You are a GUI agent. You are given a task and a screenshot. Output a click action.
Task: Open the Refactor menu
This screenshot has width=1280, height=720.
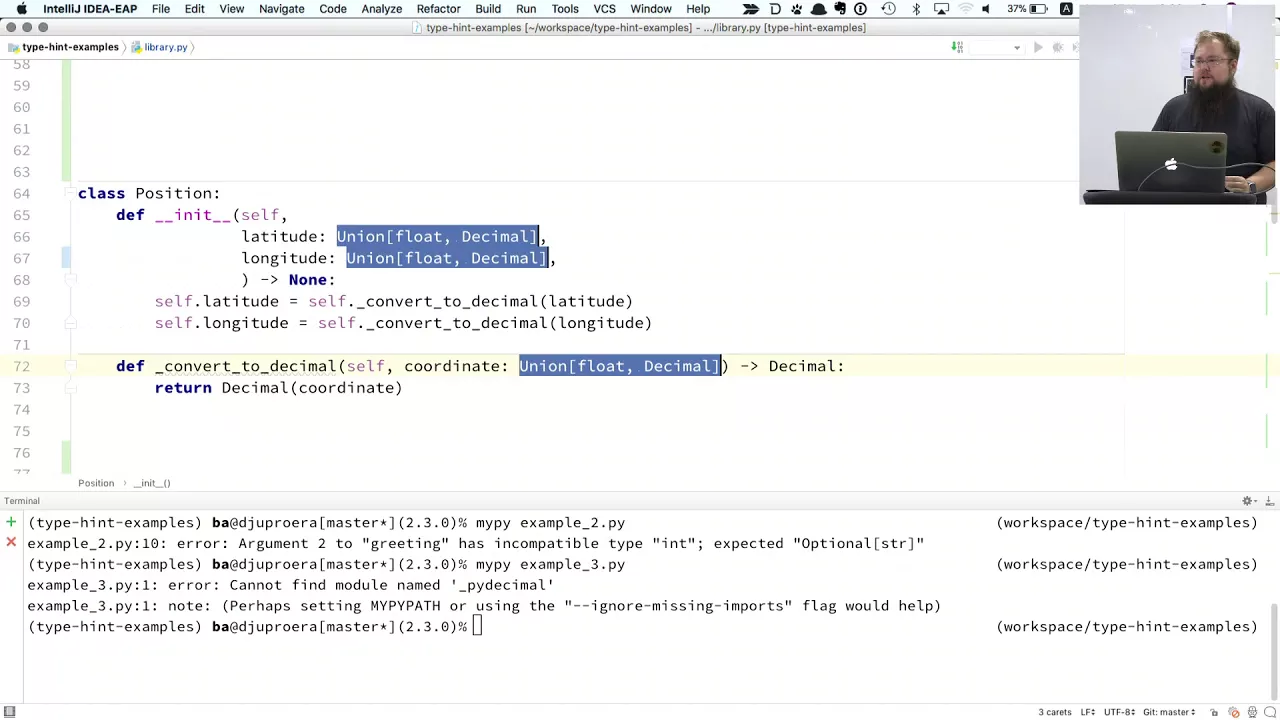[x=438, y=9]
